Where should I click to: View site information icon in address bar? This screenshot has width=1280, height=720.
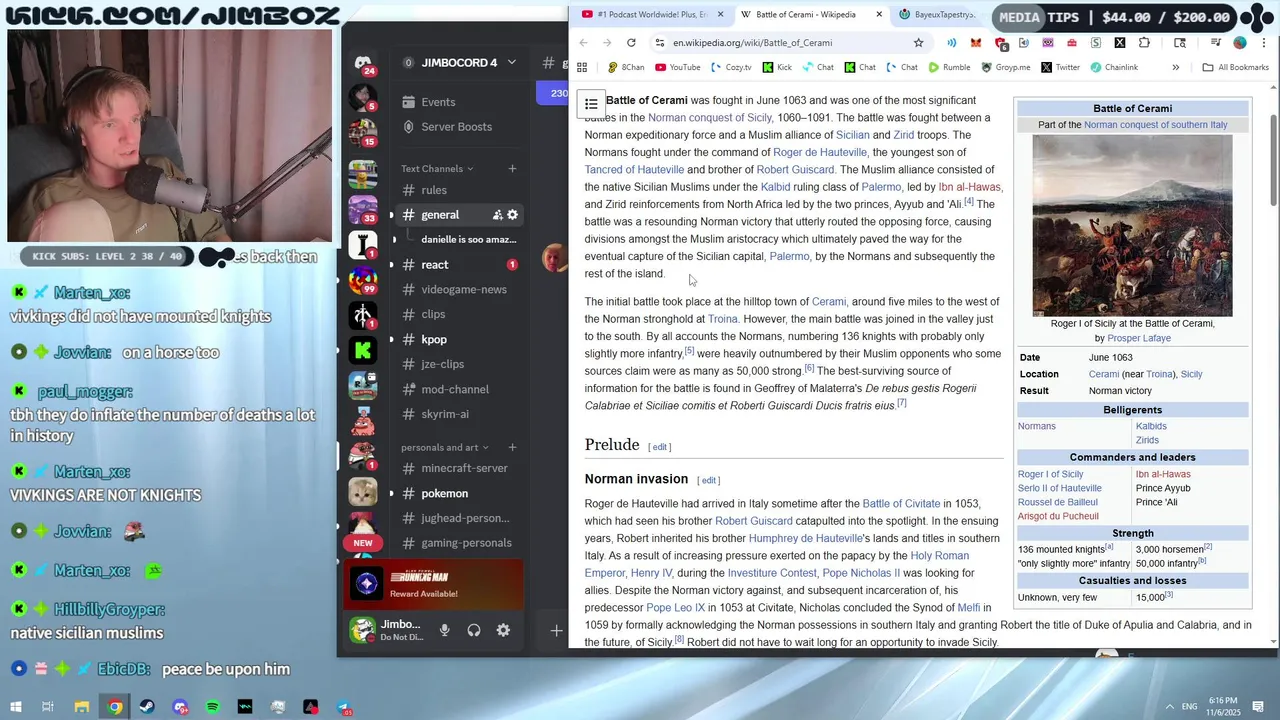pos(659,43)
